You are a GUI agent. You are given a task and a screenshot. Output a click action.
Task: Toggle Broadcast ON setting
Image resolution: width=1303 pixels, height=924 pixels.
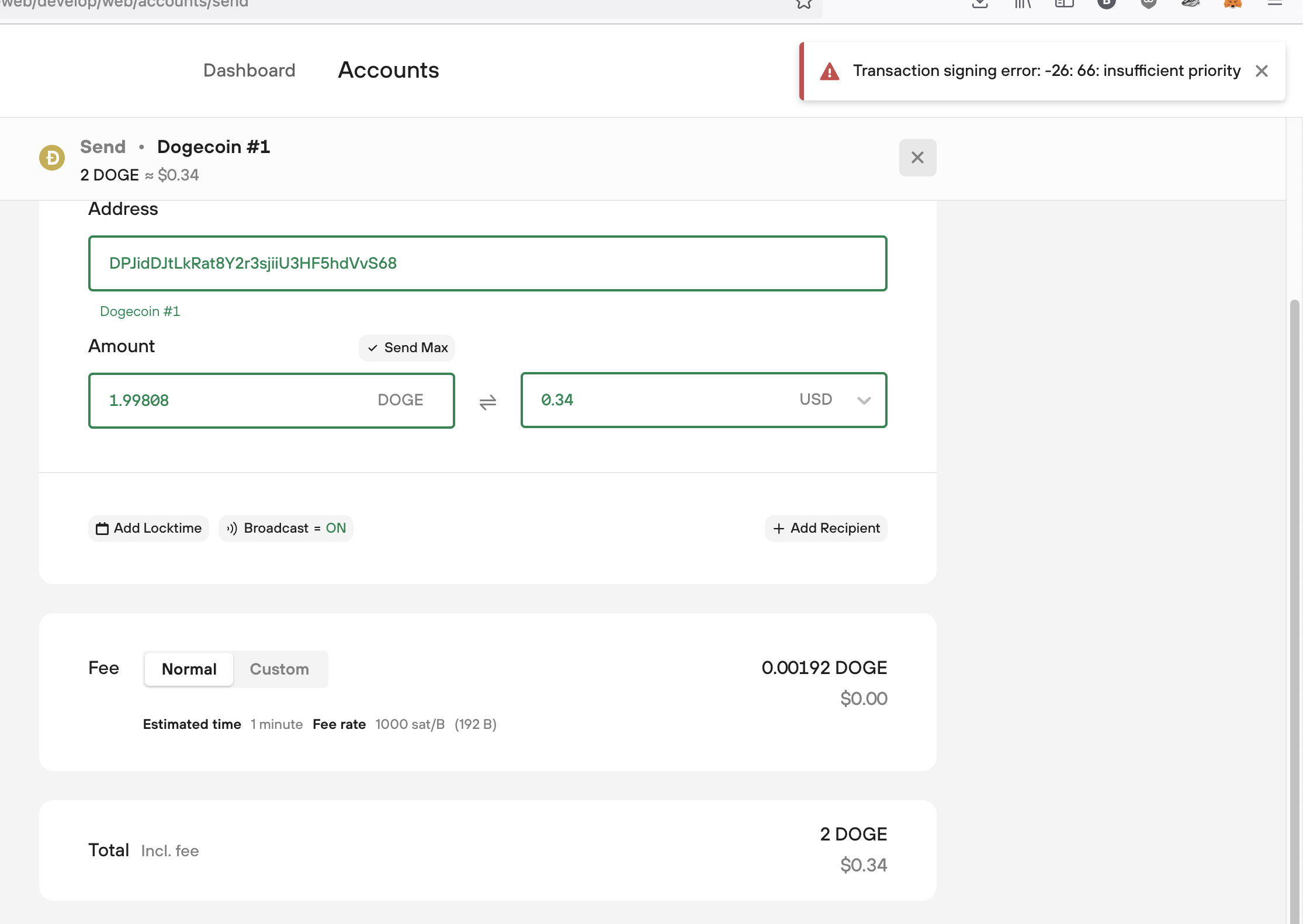point(286,529)
